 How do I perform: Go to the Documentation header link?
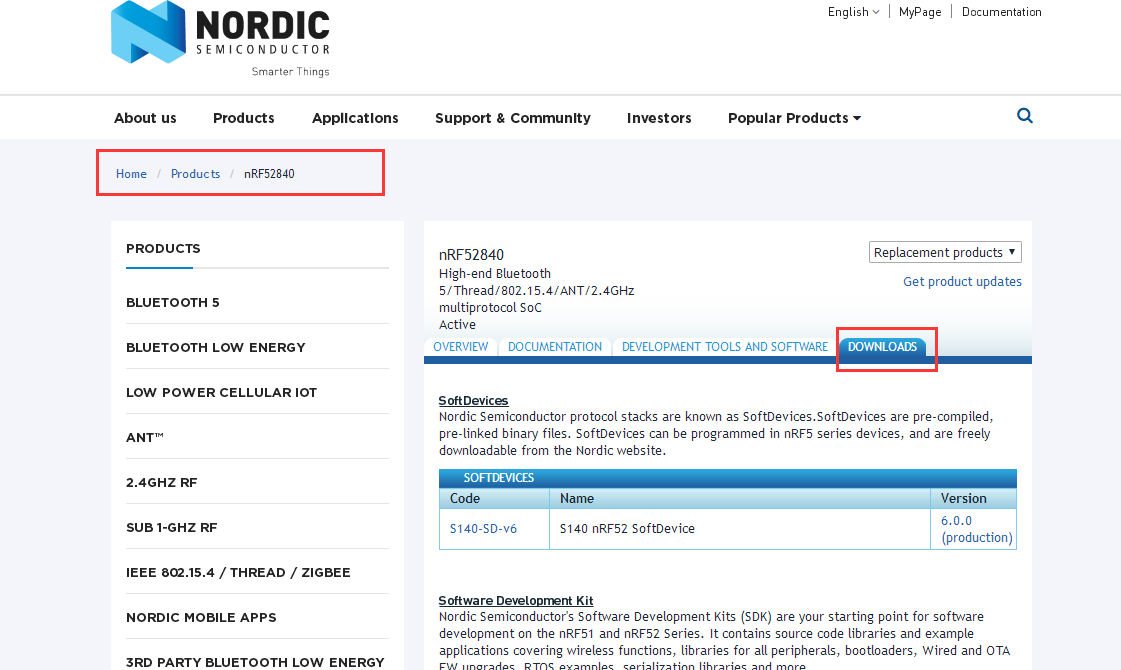(1001, 12)
